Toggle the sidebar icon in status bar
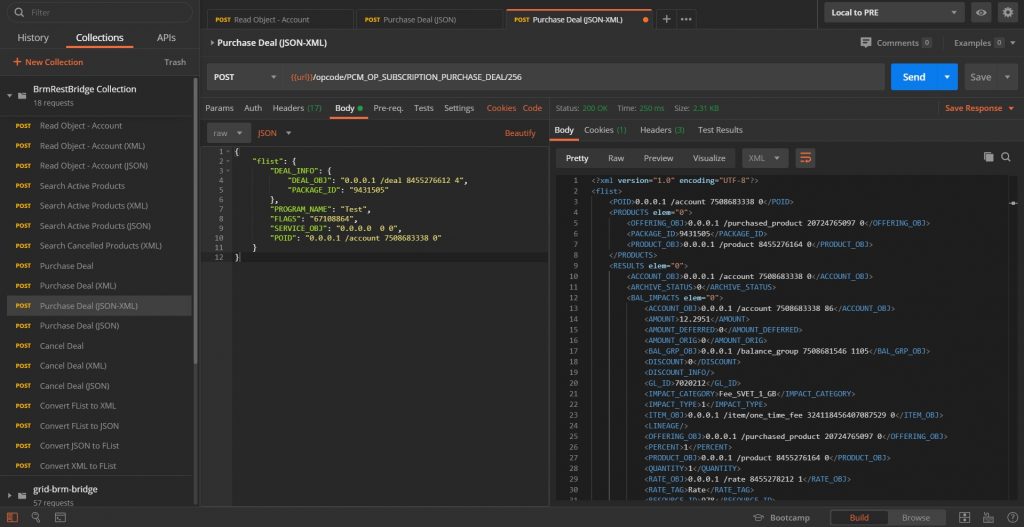Image resolution: width=1024 pixels, height=527 pixels. pyautogui.click(x=12, y=517)
